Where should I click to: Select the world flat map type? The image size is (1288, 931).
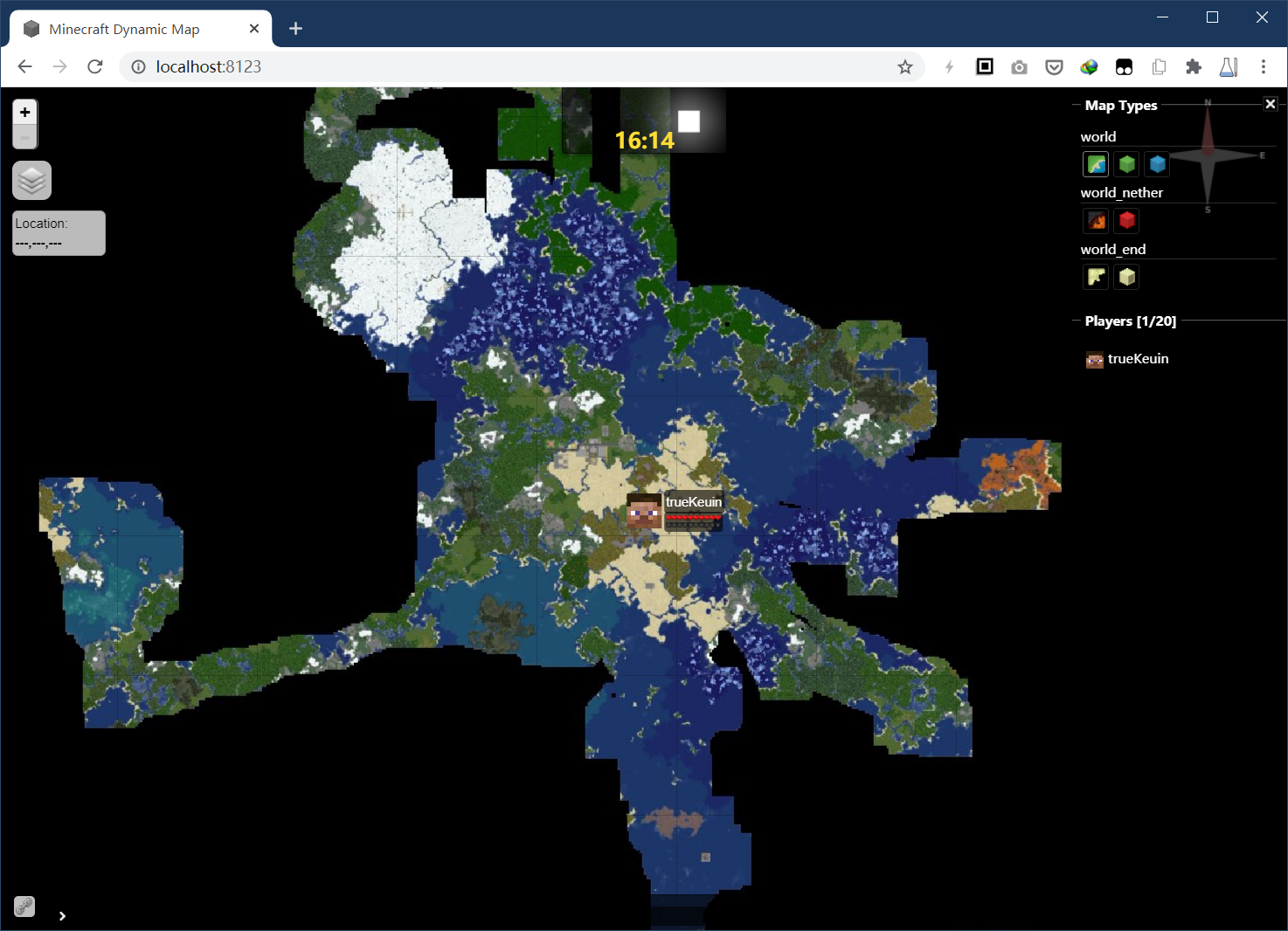coord(1096,164)
